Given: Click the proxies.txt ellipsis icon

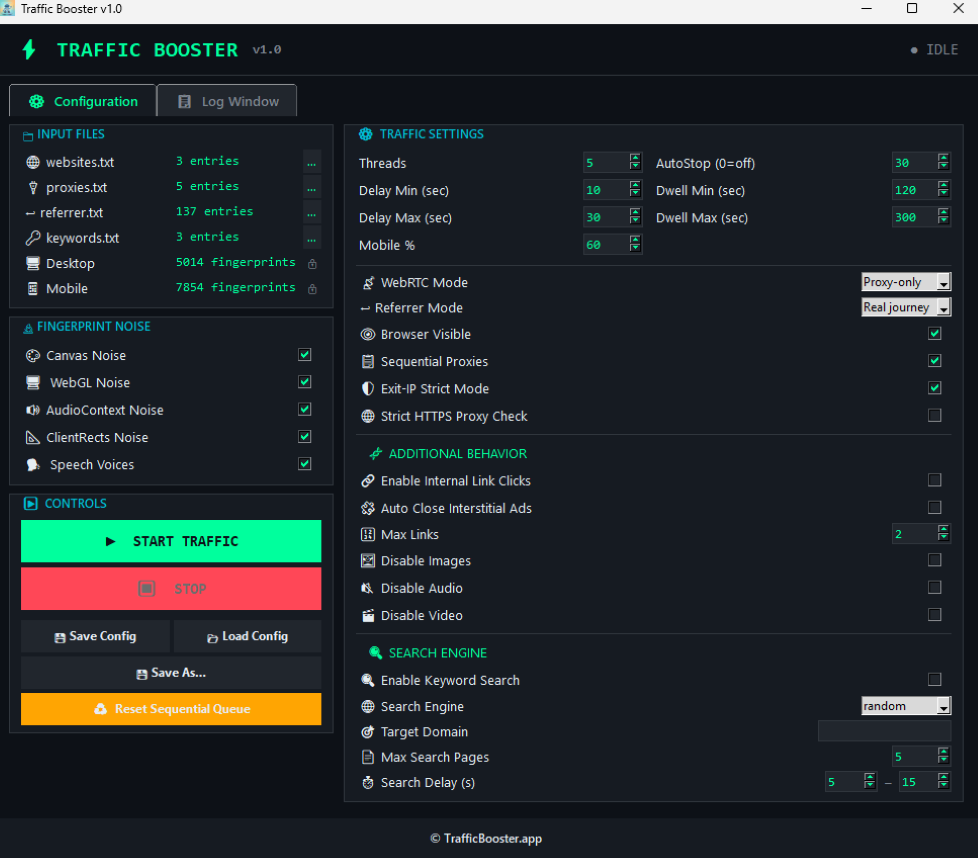Looking at the screenshot, I should point(312,187).
